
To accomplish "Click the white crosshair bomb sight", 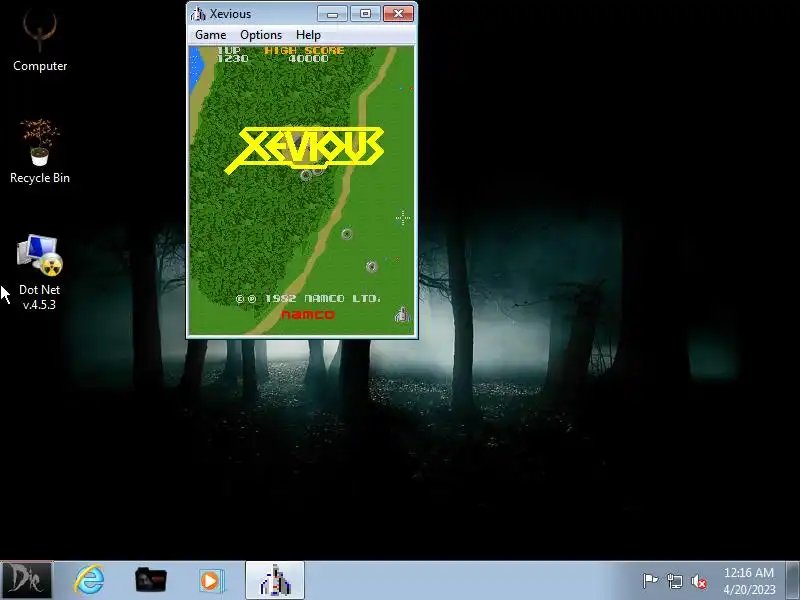I will pyautogui.click(x=403, y=218).
